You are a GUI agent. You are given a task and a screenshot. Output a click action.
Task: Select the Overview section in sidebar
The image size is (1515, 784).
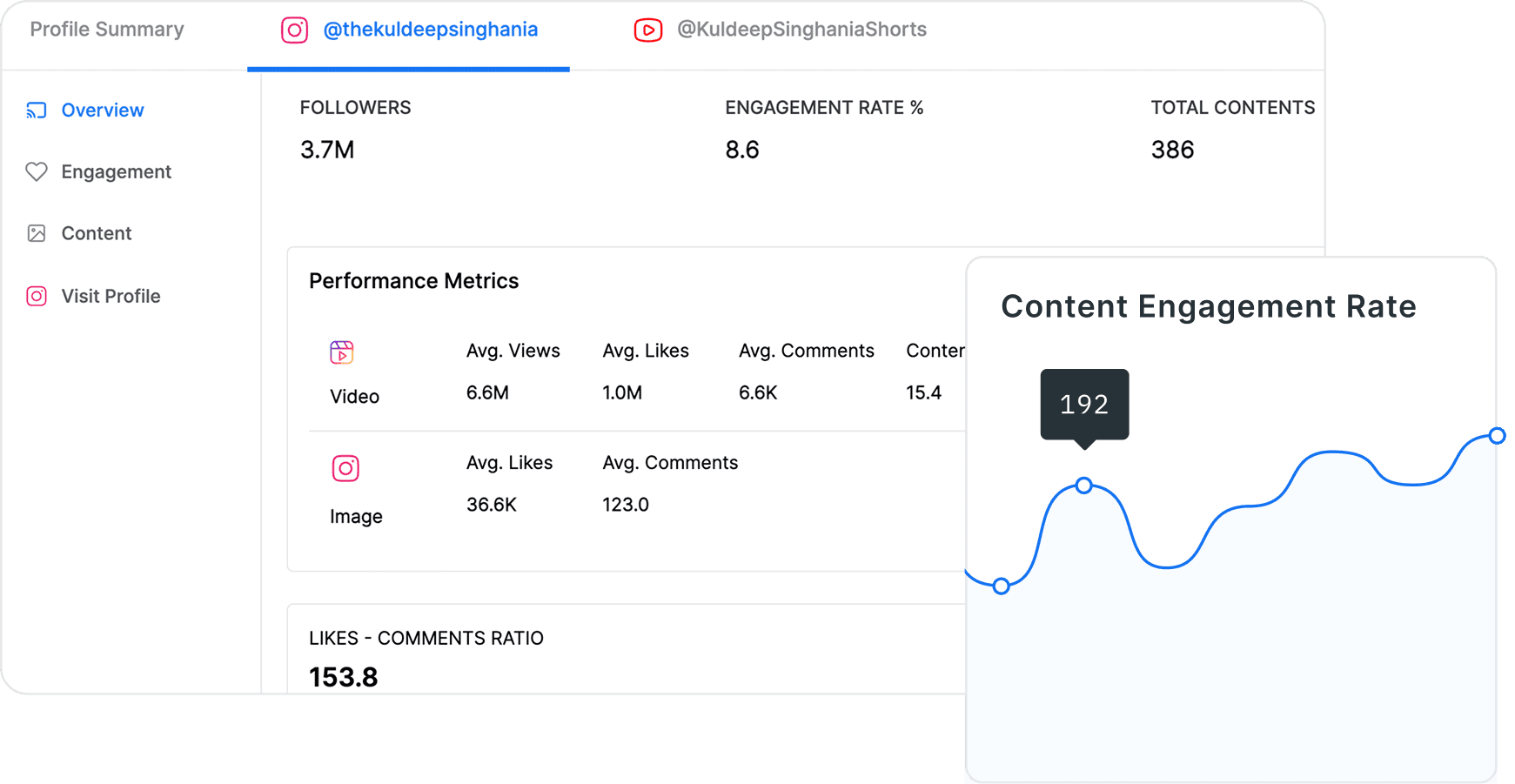pyautogui.click(x=103, y=110)
